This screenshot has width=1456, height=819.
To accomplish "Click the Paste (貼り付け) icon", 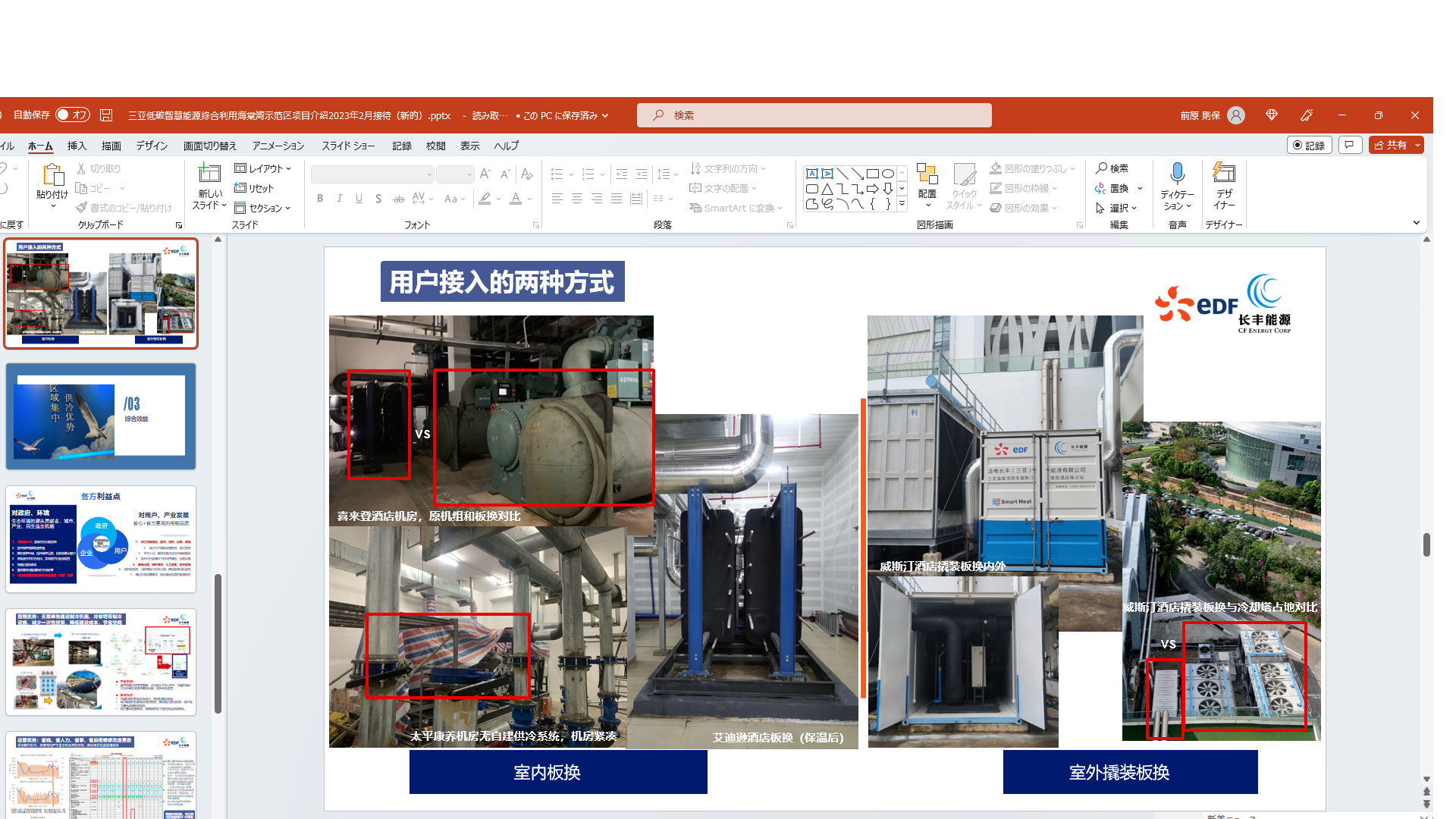I will coord(52,176).
